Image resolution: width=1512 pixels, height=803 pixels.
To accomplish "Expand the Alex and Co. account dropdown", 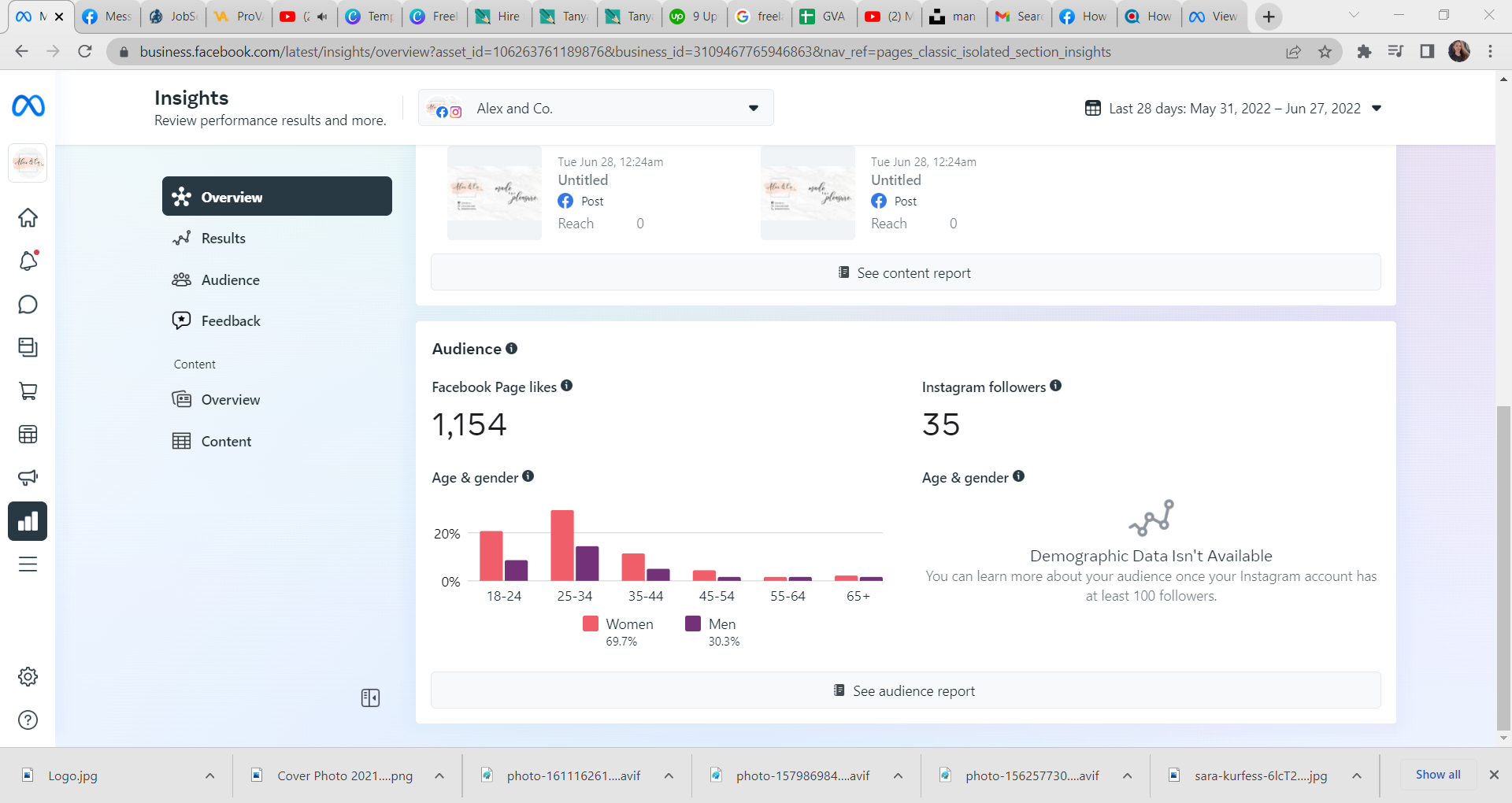I will (595, 108).
